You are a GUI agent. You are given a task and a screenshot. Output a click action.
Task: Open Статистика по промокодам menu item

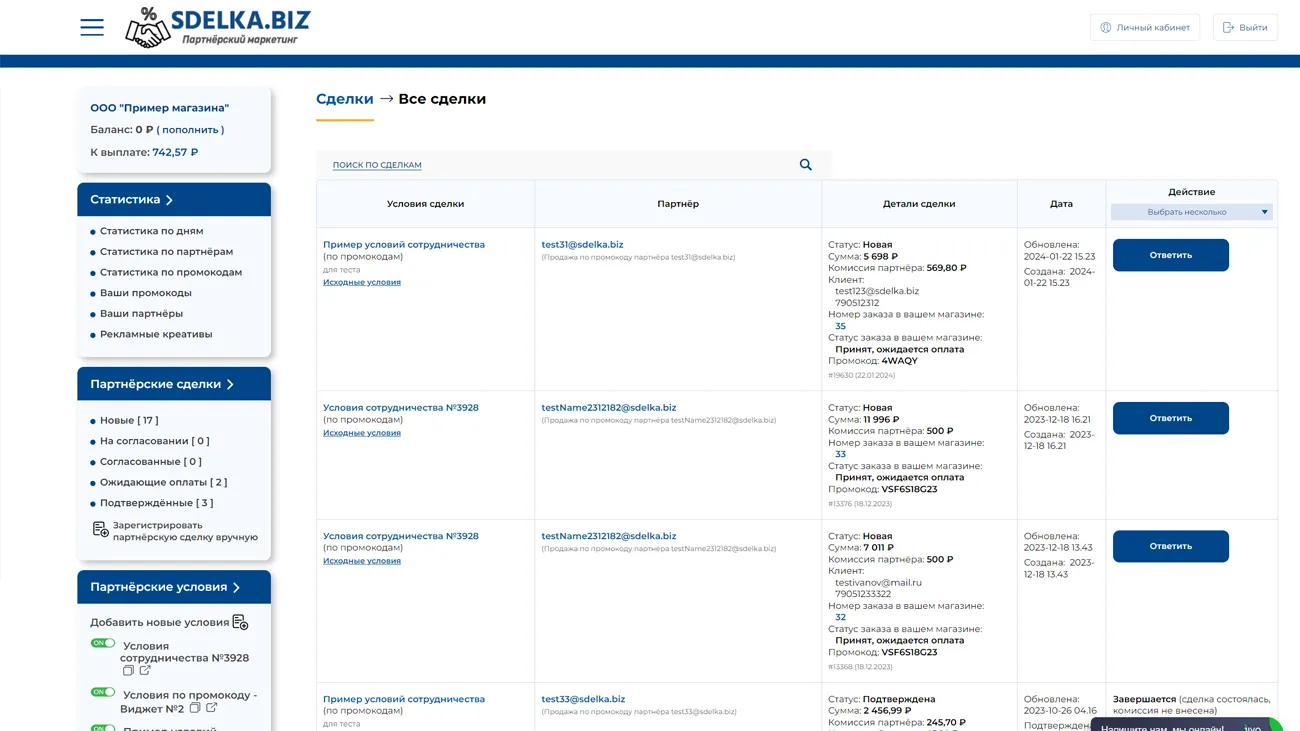170,272
